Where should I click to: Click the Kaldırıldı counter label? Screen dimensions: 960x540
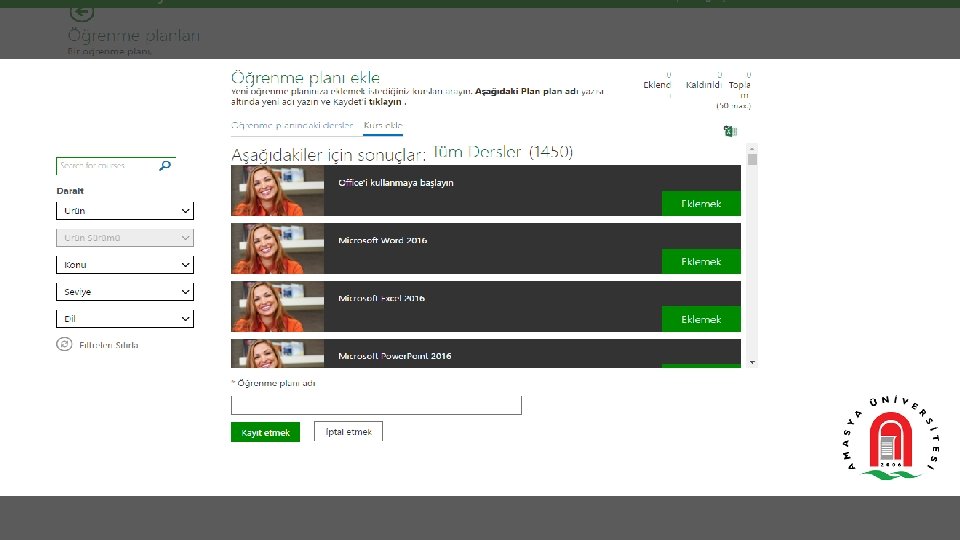tap(703, 85)
